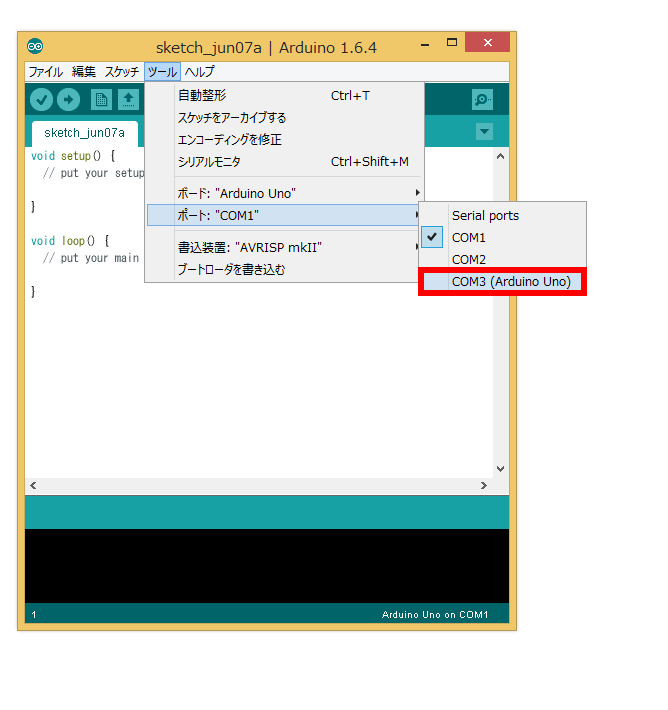The width and height of the screenshot is (668, 710).
Task: Expand the ボード: "Arduino Uno" submenu
Action: point(285,193)
